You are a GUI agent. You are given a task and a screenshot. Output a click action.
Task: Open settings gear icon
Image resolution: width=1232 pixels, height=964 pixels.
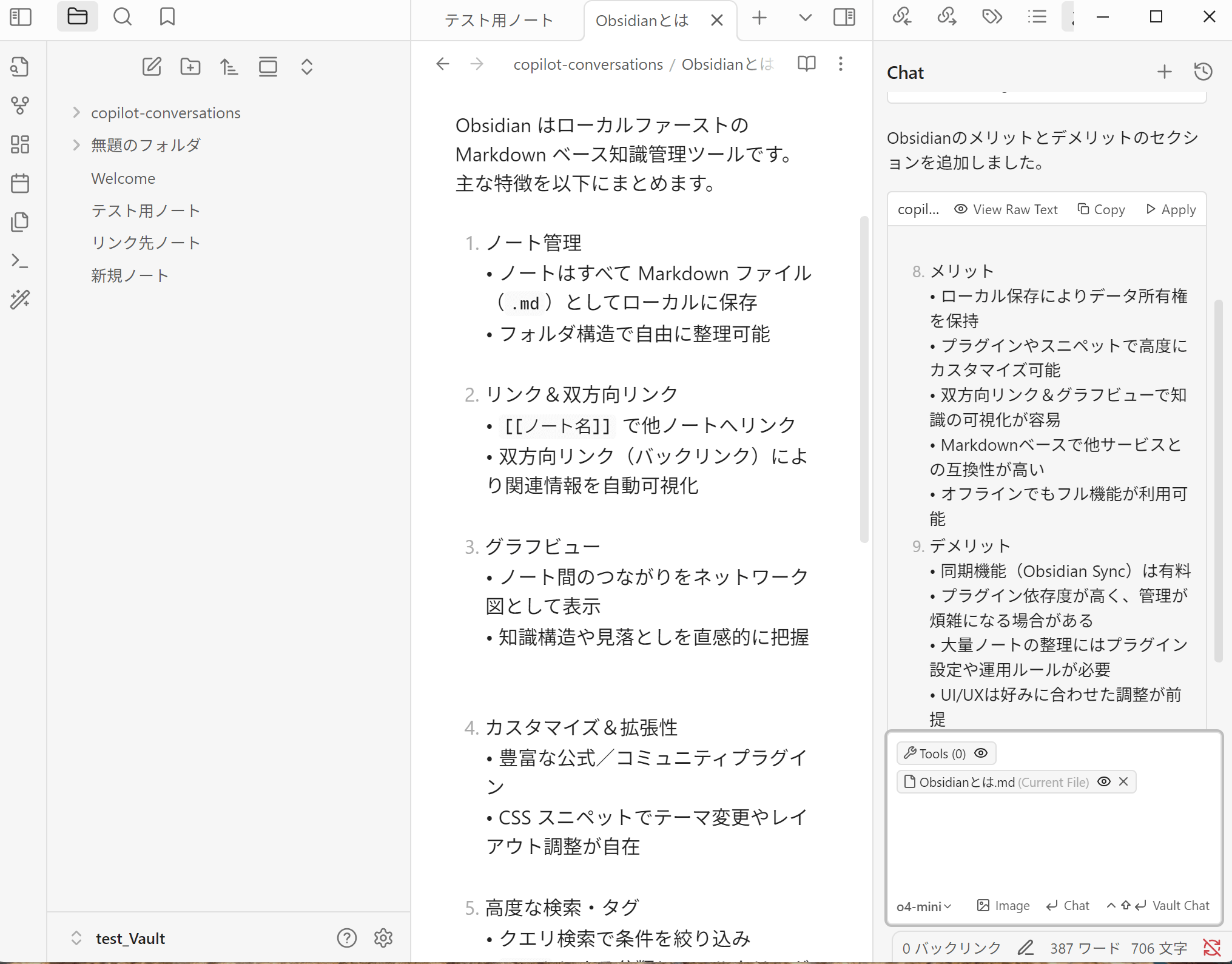tap(383, 939)
